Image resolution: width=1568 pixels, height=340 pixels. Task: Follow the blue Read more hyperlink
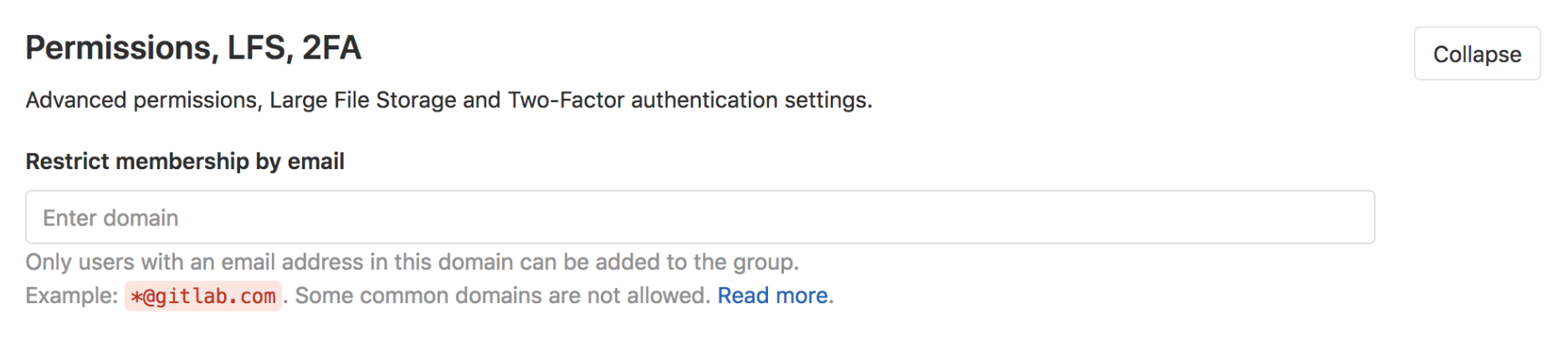pos(773,296)
